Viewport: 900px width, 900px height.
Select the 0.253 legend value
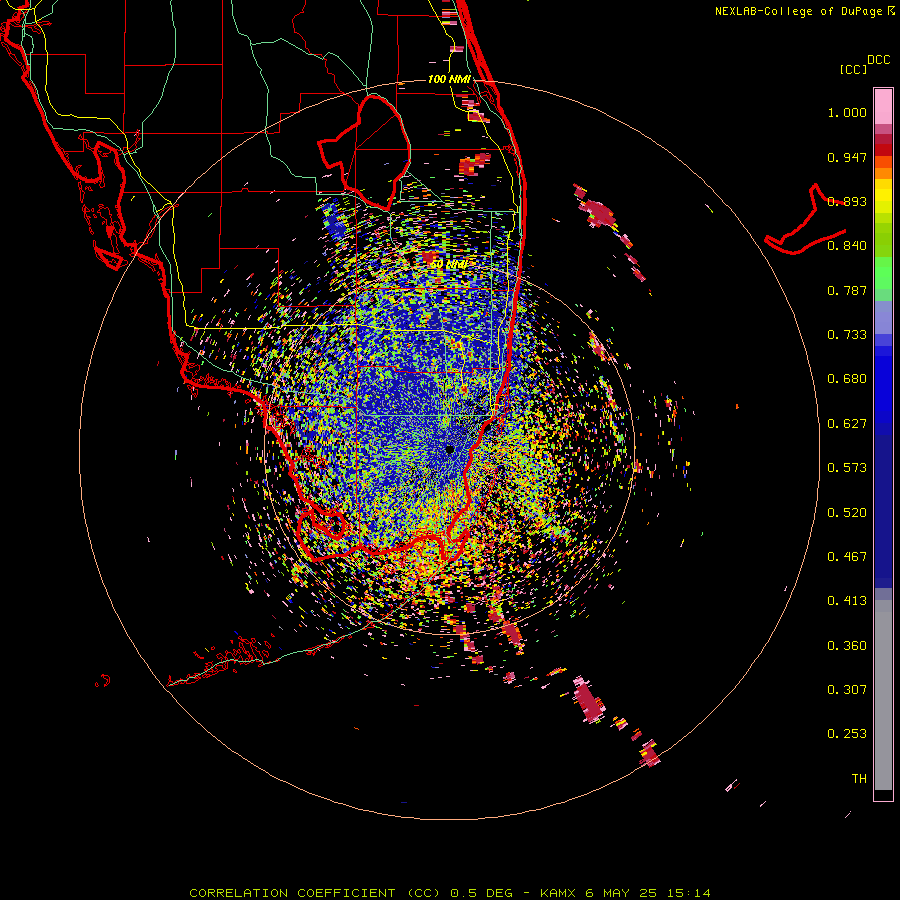847,734
